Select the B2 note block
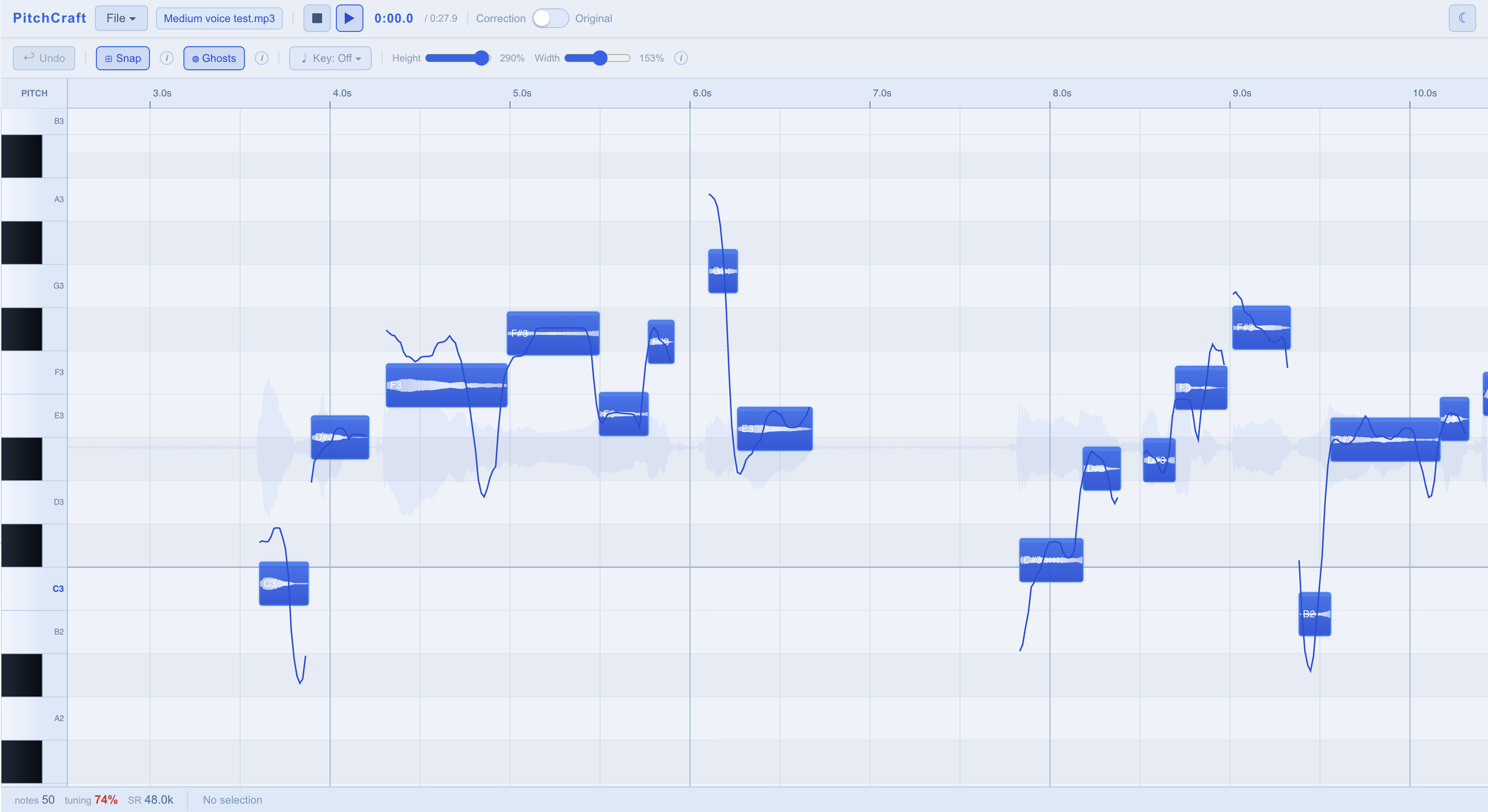The image size is (1488, 812). 1315,614
